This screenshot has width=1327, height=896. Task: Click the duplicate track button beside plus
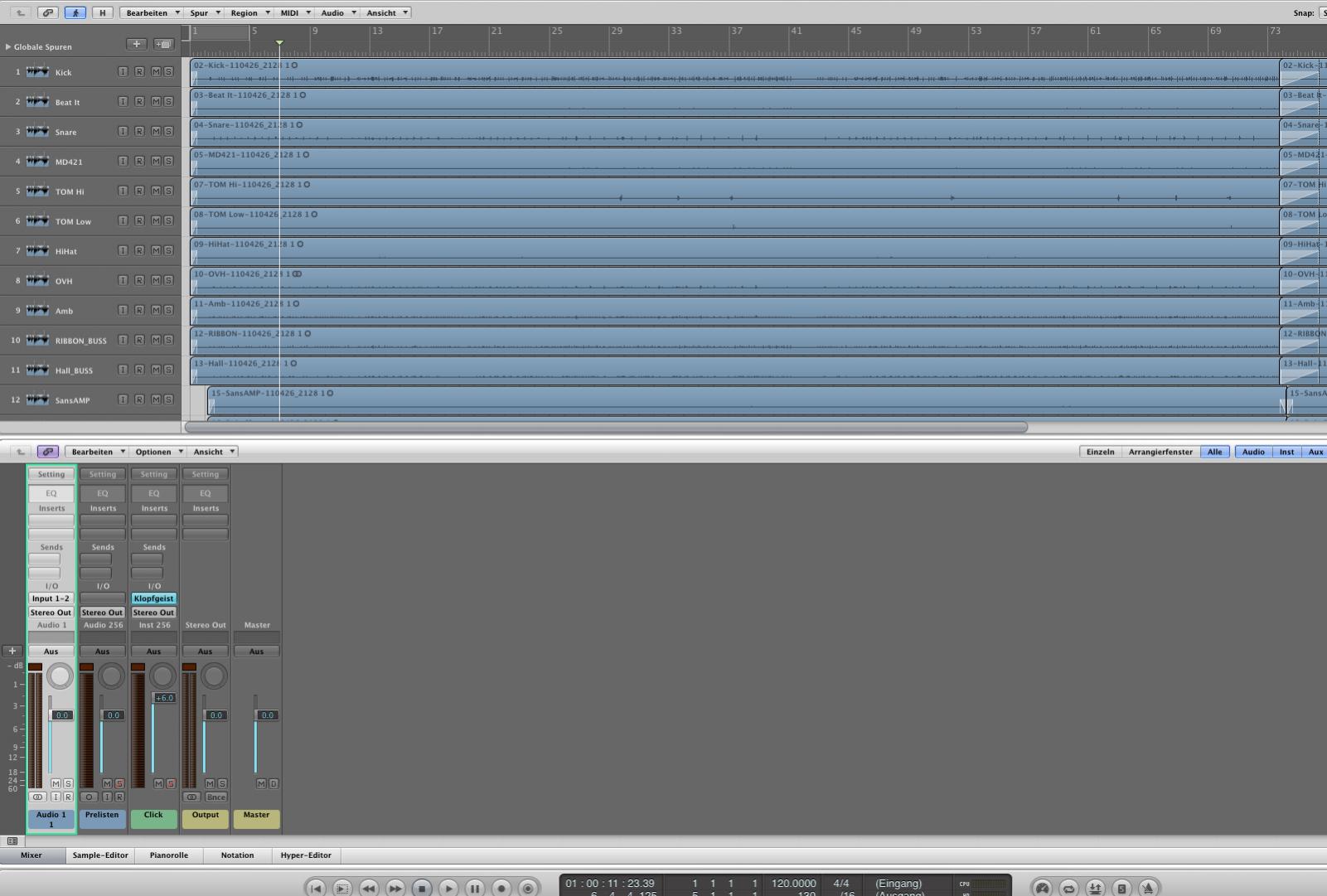163,44
